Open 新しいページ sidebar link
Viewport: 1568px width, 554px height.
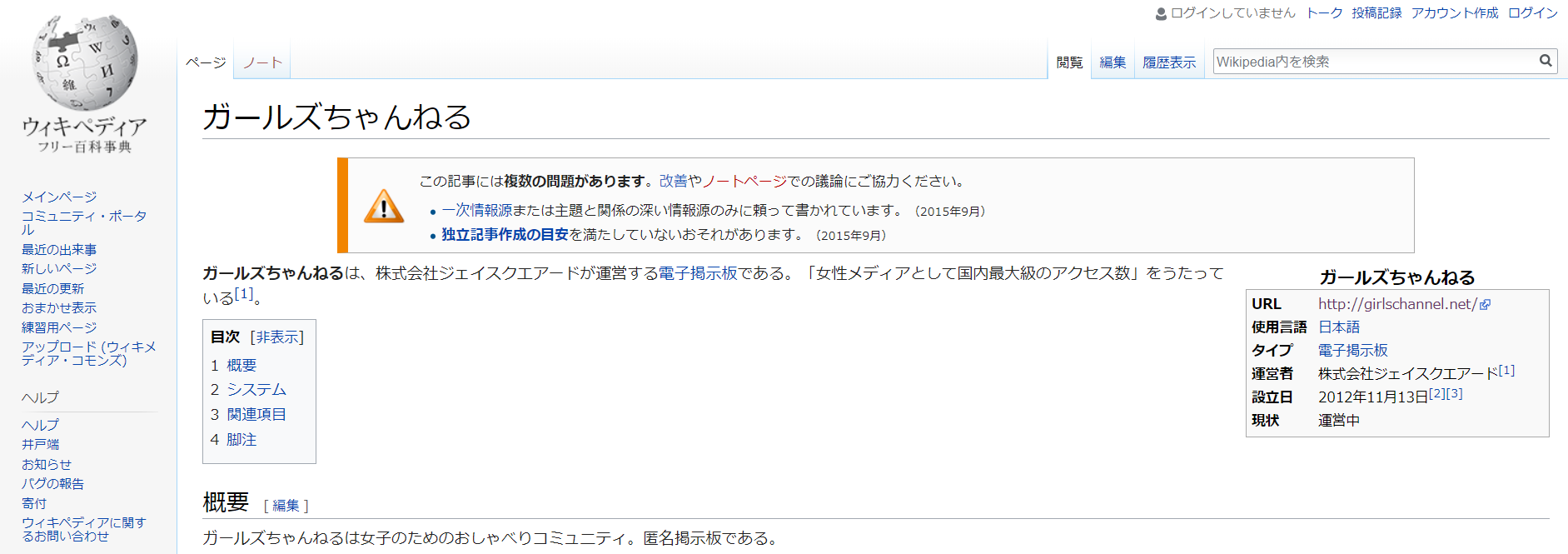coord(59,269)
